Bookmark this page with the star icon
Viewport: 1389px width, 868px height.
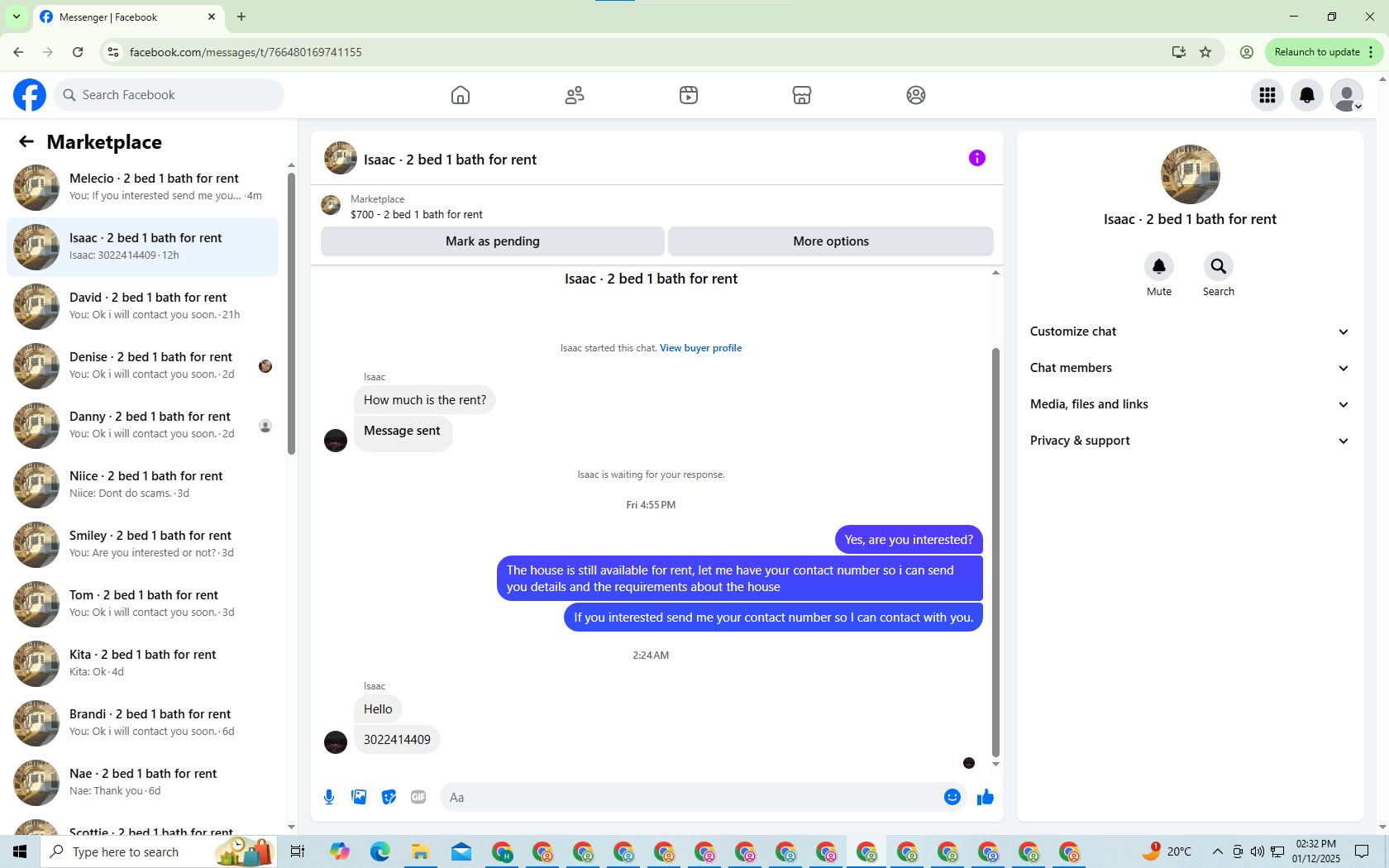click(x=1205, y=52)
